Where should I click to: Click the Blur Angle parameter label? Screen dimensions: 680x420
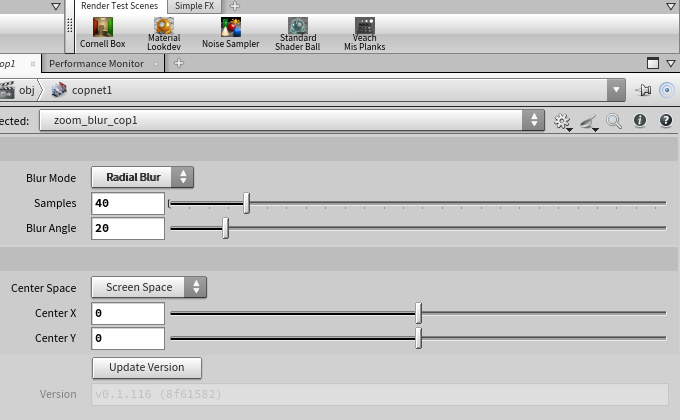click(51, 228)
